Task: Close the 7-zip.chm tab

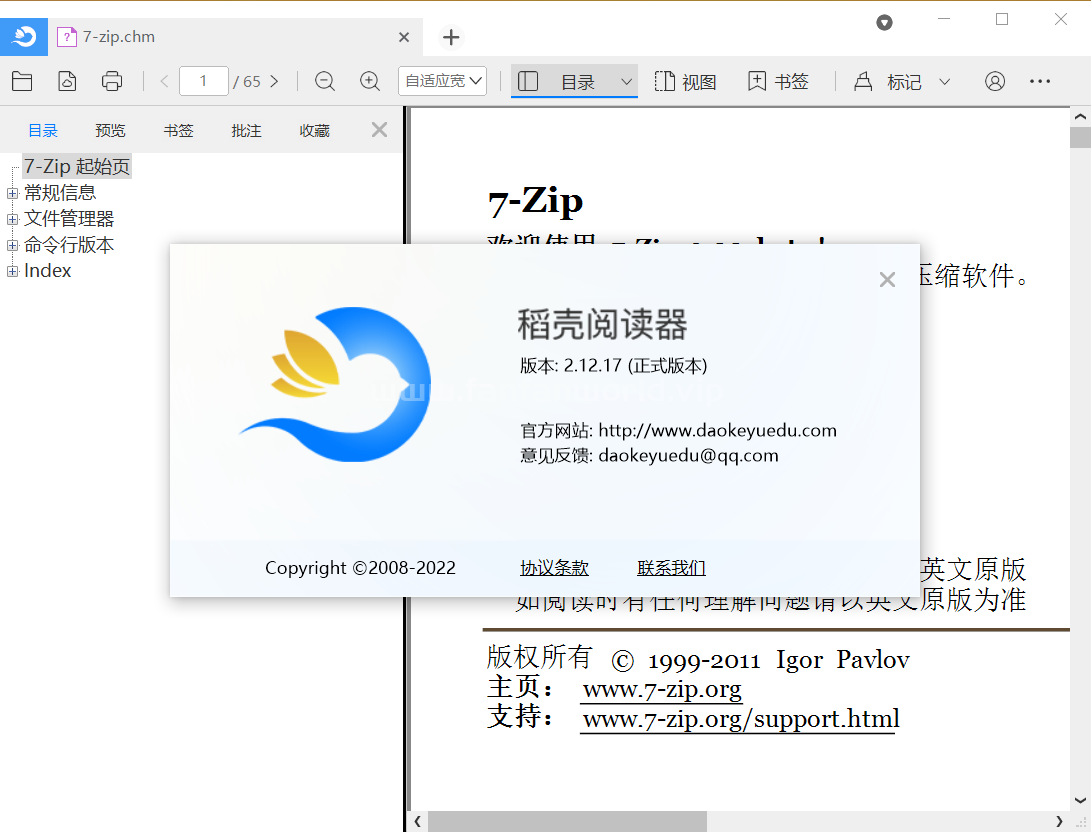Action: [x=404, y=37]
